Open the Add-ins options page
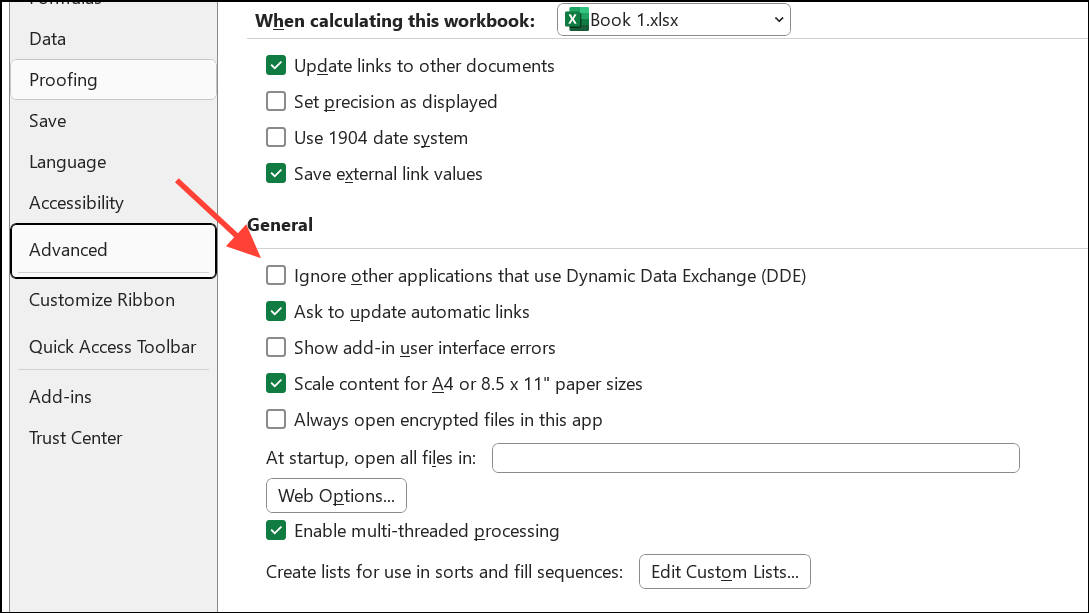Image resolution: width=1089 pixels, height=613 pixels. click(x=60, y=397)
